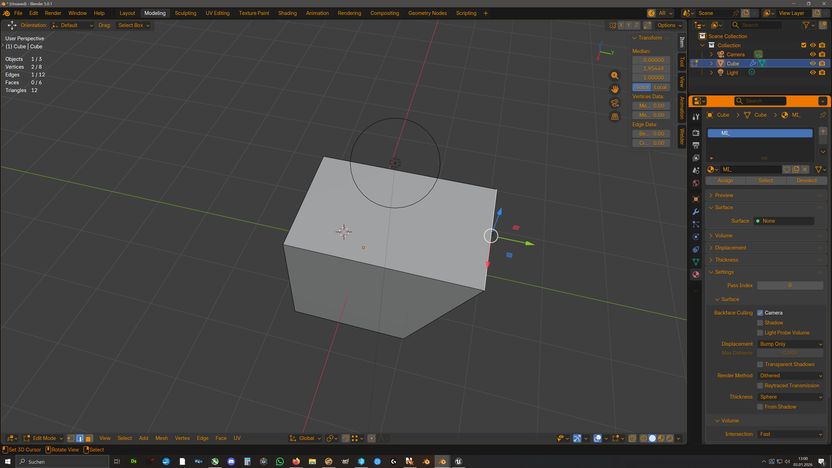This screenshot has height=468, width=832.
Task: Enable the Transparent Shadows checkbox
Action: point(760,364)
